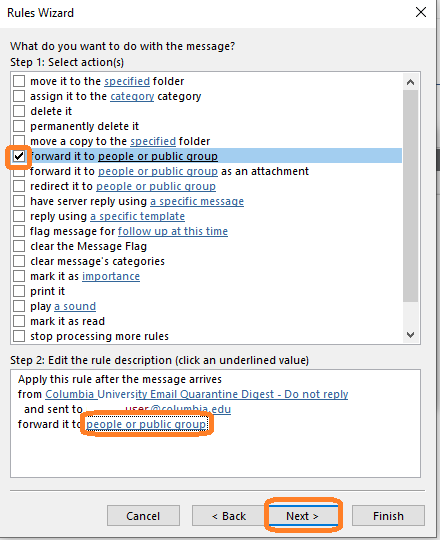Open 'a specific message' link
This screenshot has height=540, width=440.
click(197, 201)
